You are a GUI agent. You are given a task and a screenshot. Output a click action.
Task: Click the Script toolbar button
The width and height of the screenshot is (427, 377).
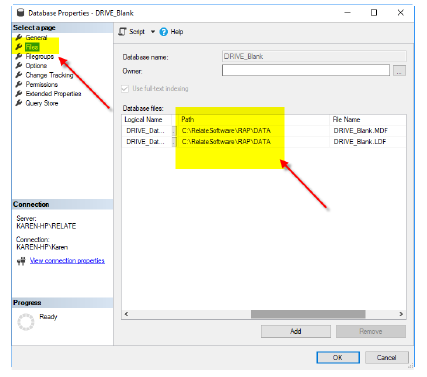pyautogui.click(x=132, y=32)
